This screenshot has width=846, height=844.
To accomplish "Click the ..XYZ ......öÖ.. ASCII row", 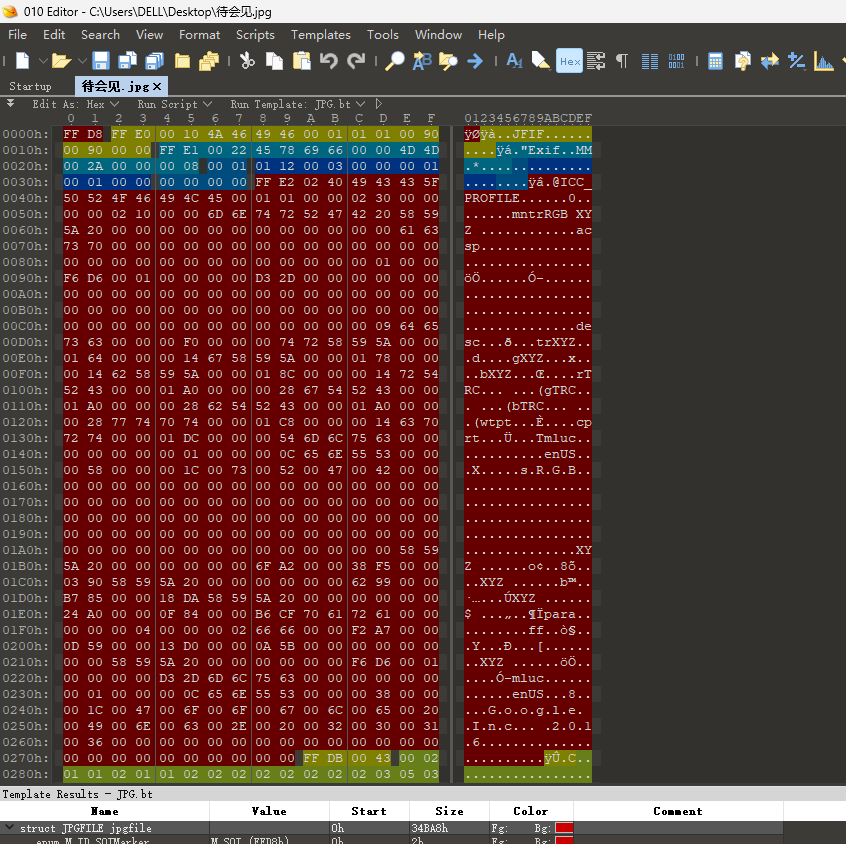I will click(528, 662).
